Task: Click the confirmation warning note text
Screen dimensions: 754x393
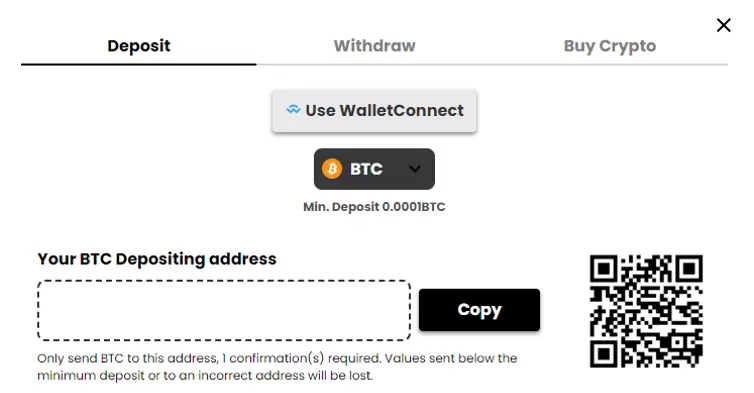Action: [x=277, y=367]
